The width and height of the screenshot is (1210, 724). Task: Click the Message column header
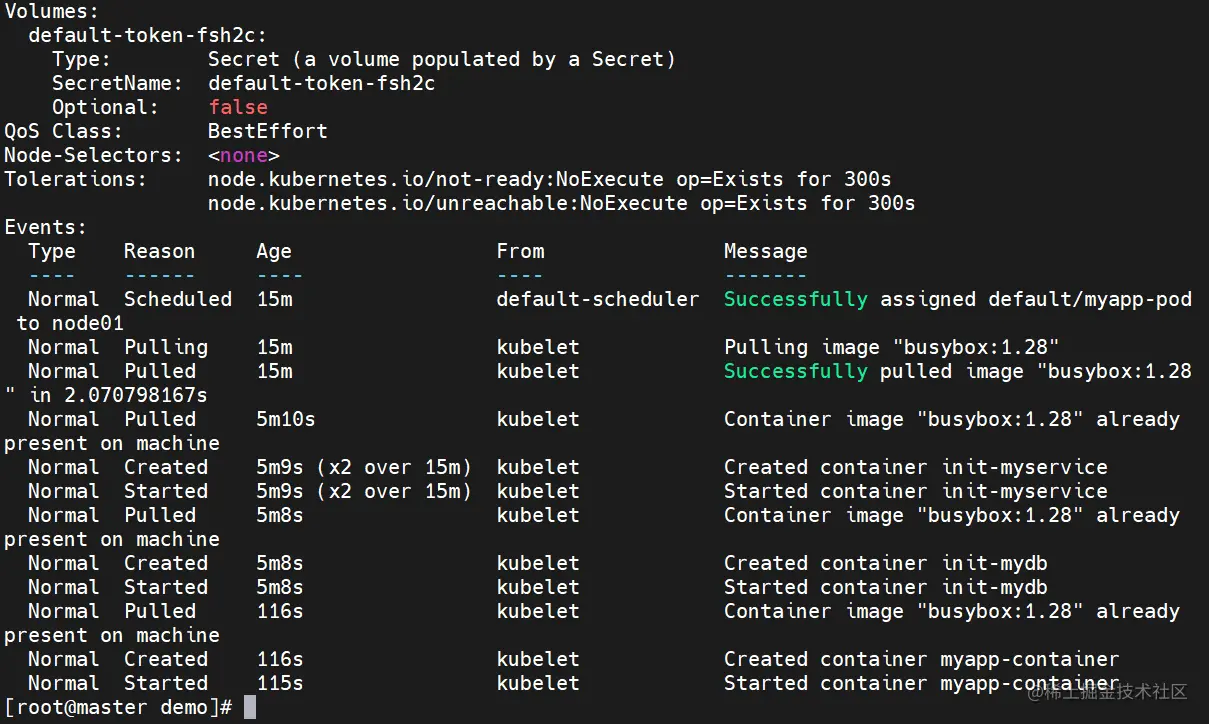765,251
